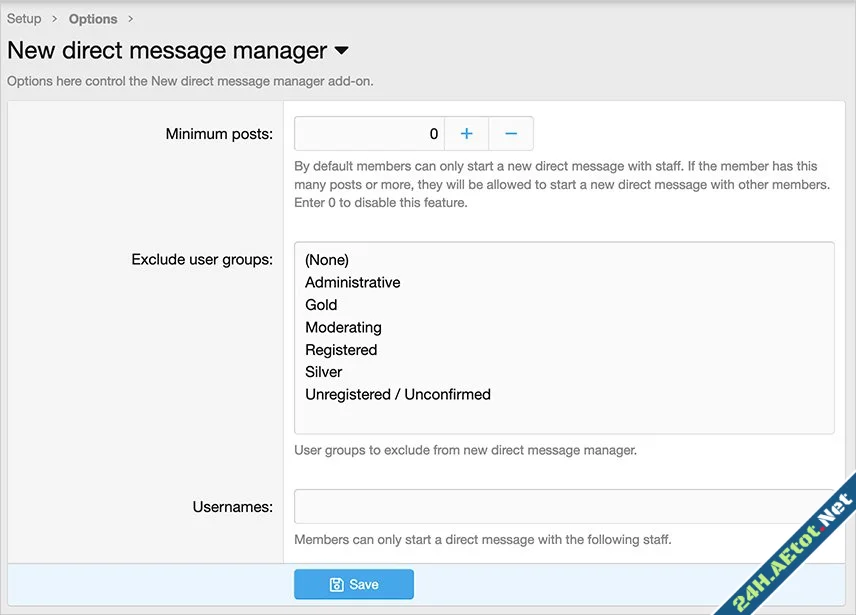This screenshot has width=856, height=615.
Task: Select the Registered user group
Action: [x=341, y=349]
